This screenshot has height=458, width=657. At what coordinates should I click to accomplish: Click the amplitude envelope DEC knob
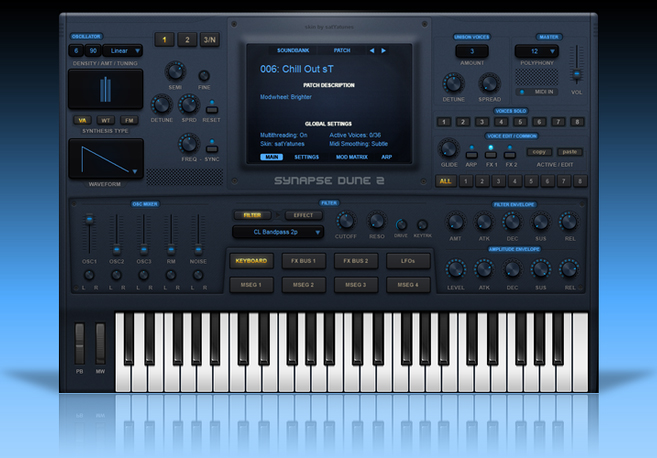(512, 269)
